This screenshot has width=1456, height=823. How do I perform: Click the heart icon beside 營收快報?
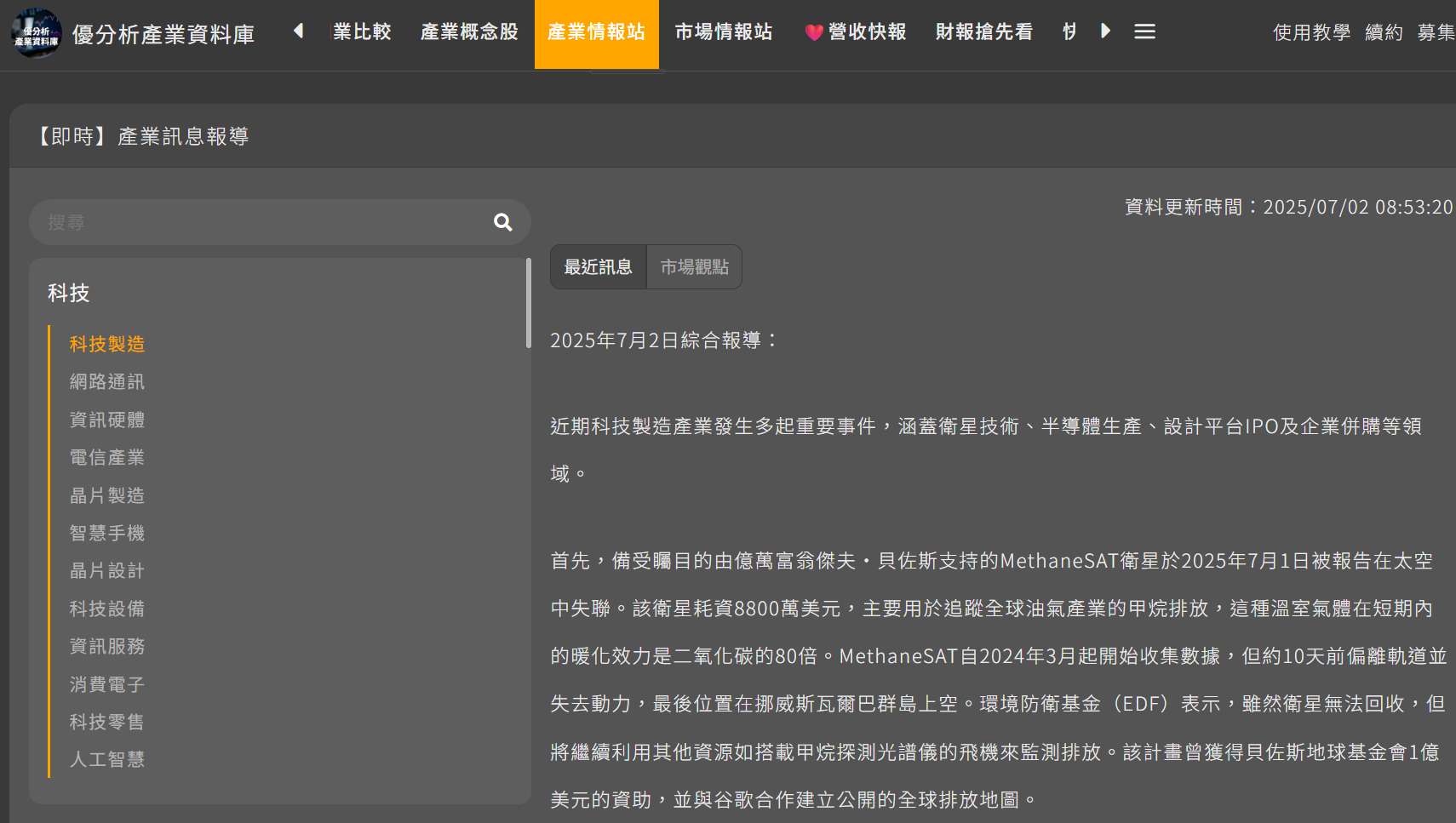(814, 32)
